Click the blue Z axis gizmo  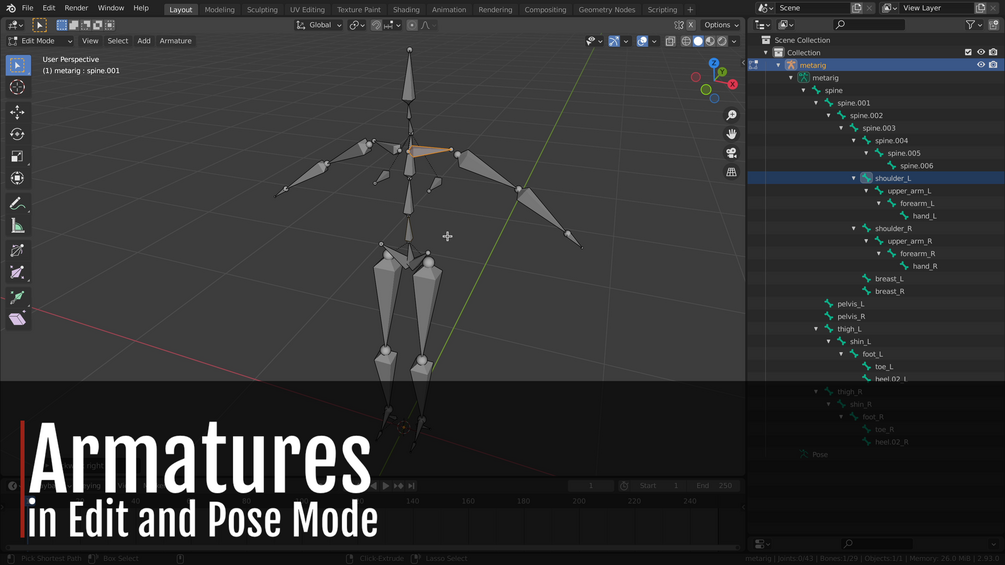click(713, 63)
